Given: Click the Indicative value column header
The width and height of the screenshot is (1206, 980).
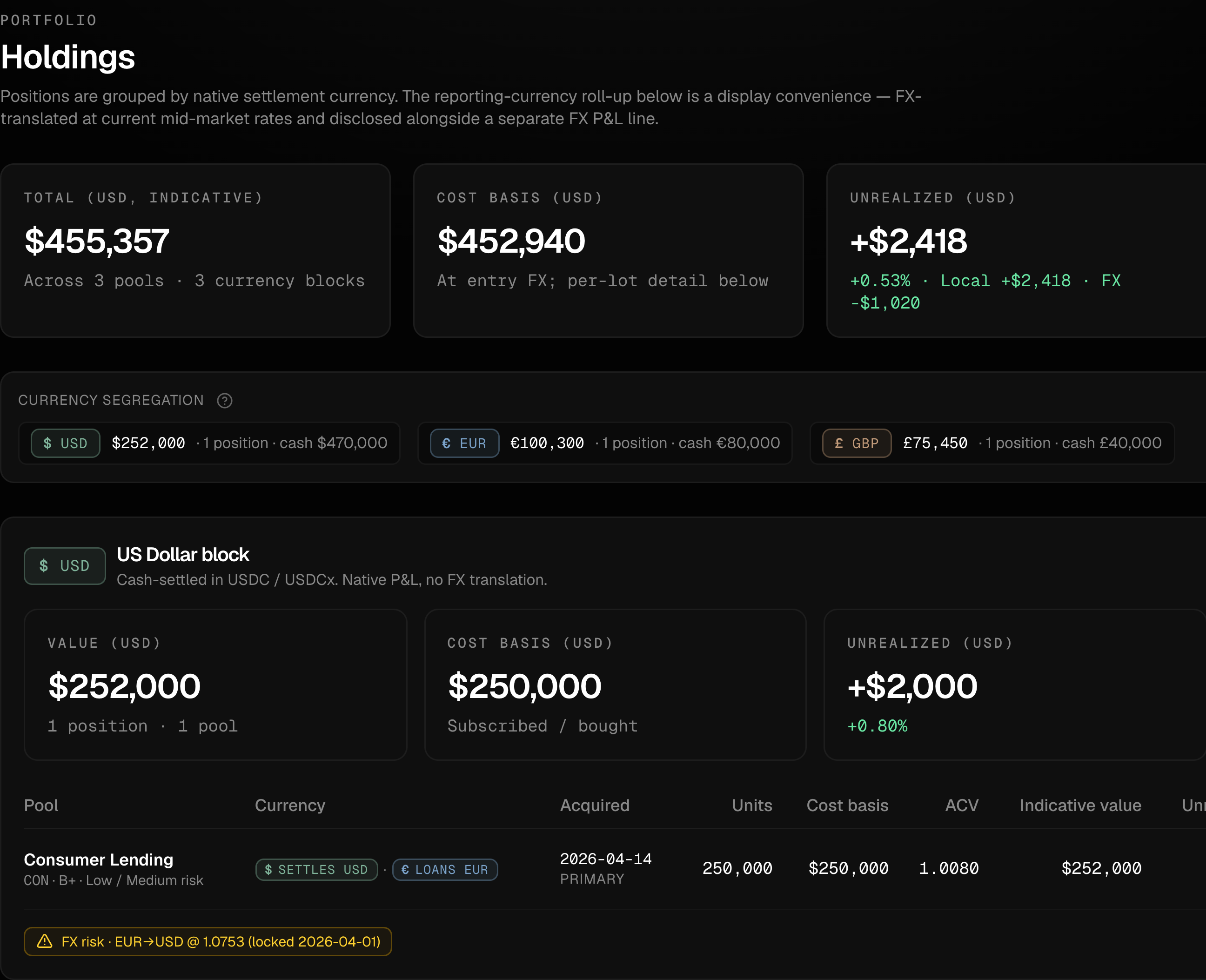Looking at the screenshot, I should click(1080, 805).
